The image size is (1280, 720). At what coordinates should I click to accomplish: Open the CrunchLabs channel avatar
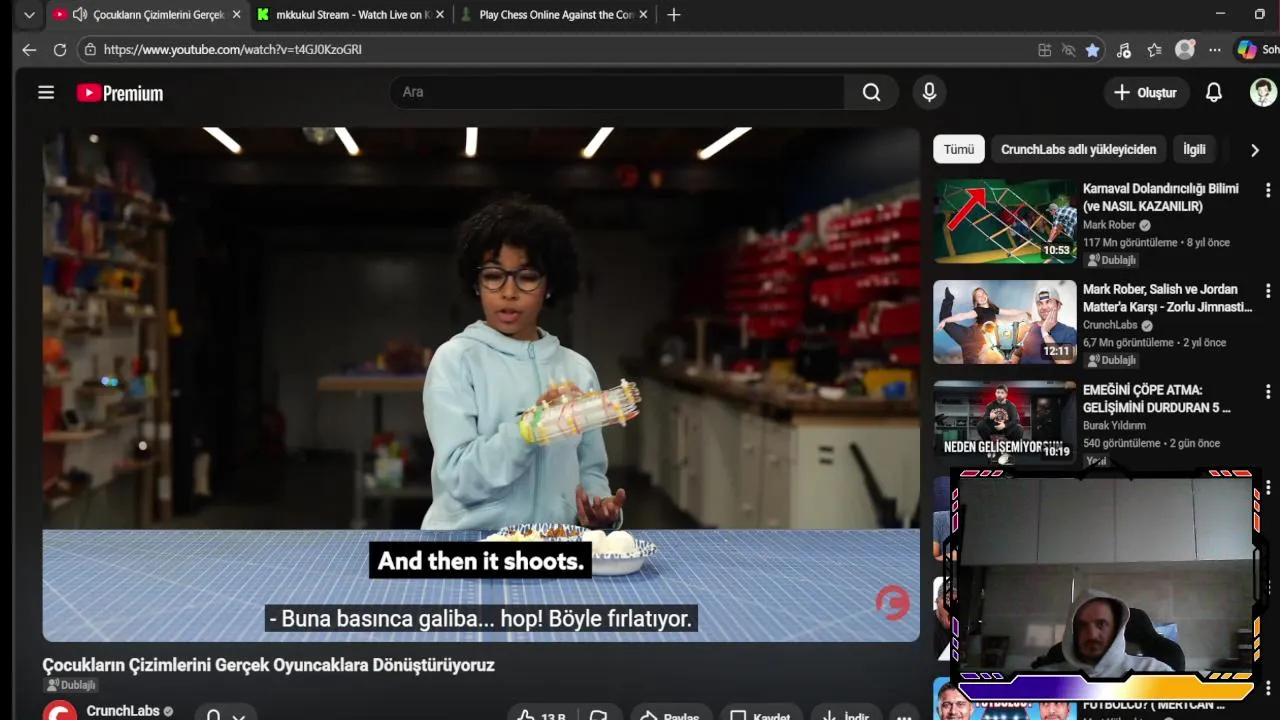tap(60, 711)
